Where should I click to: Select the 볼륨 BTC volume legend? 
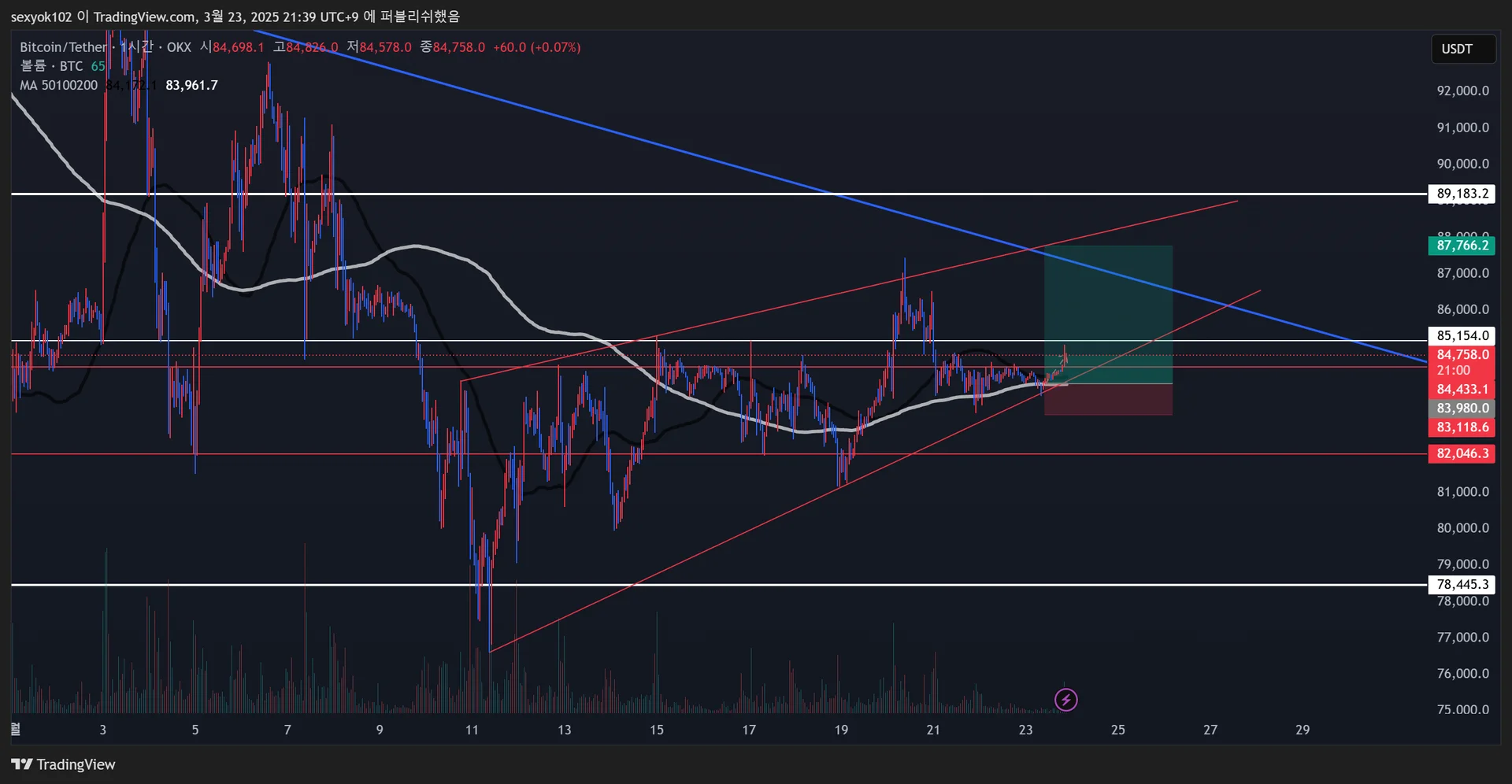[x=52, y=66]
